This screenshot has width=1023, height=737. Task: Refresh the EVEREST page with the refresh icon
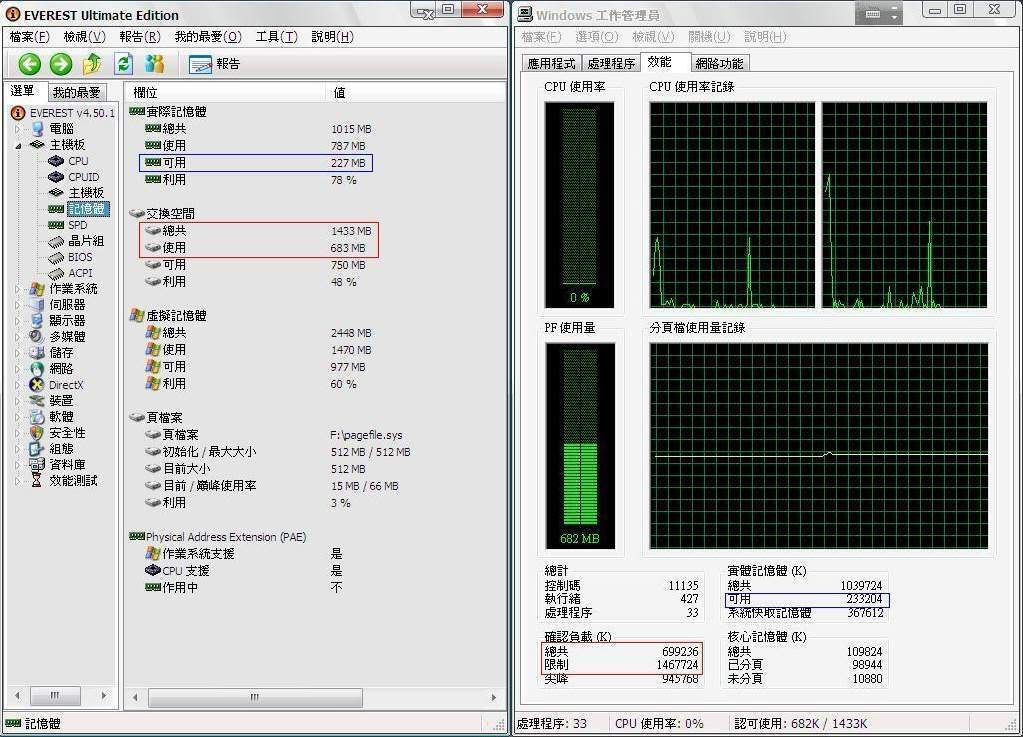[123, 64]
